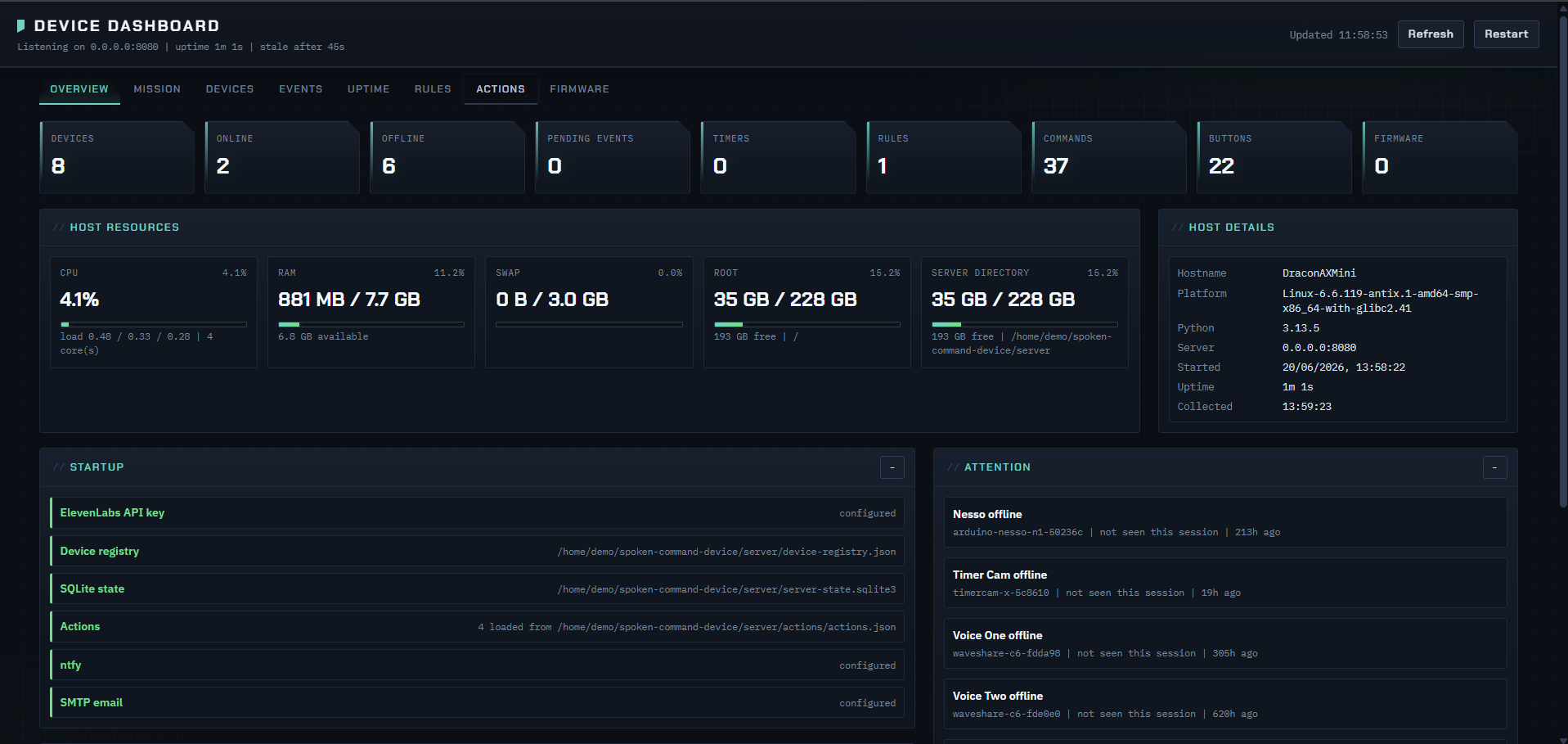
Task: Click the Collected time 13:59:23
Action: click(1306, 407)
